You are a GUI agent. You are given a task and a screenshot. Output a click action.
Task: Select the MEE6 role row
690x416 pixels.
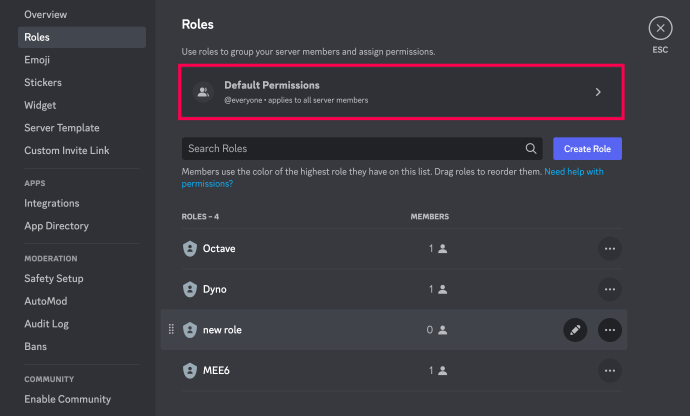point(401,370)
